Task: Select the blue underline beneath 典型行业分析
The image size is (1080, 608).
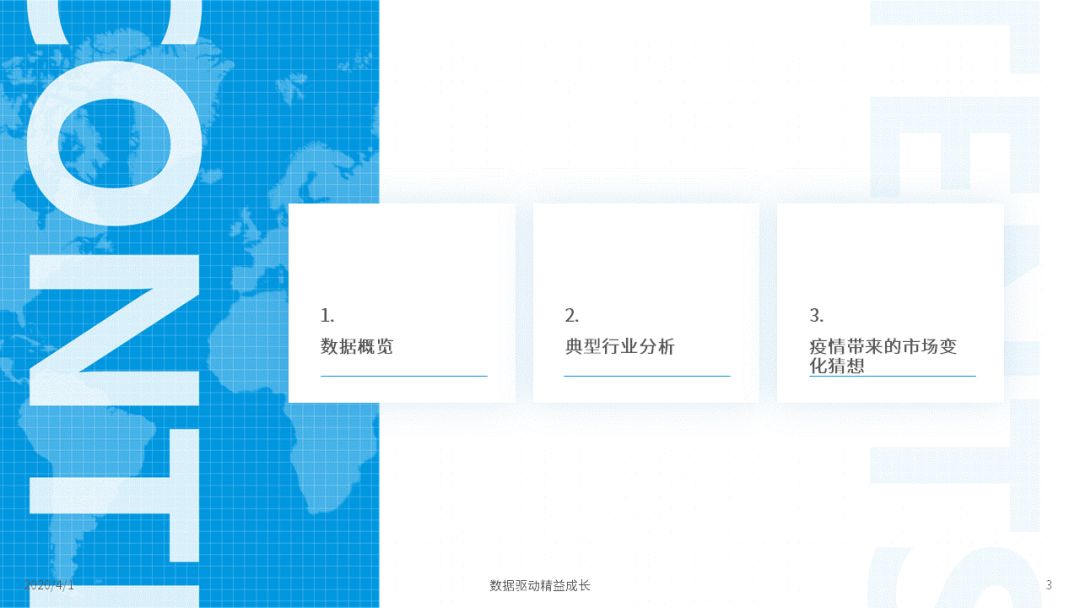Action: pos(647,376)
